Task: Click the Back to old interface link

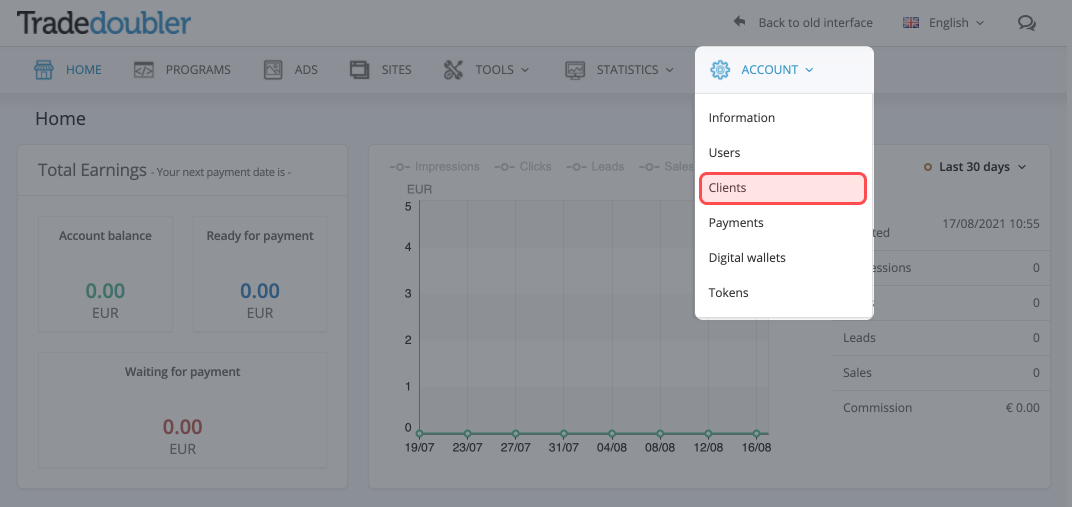Action: coord(815,23)
